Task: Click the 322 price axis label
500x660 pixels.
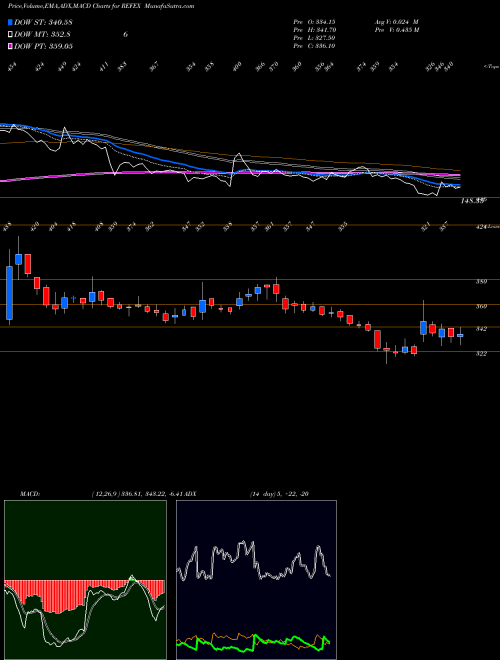Action: (481, 354)
